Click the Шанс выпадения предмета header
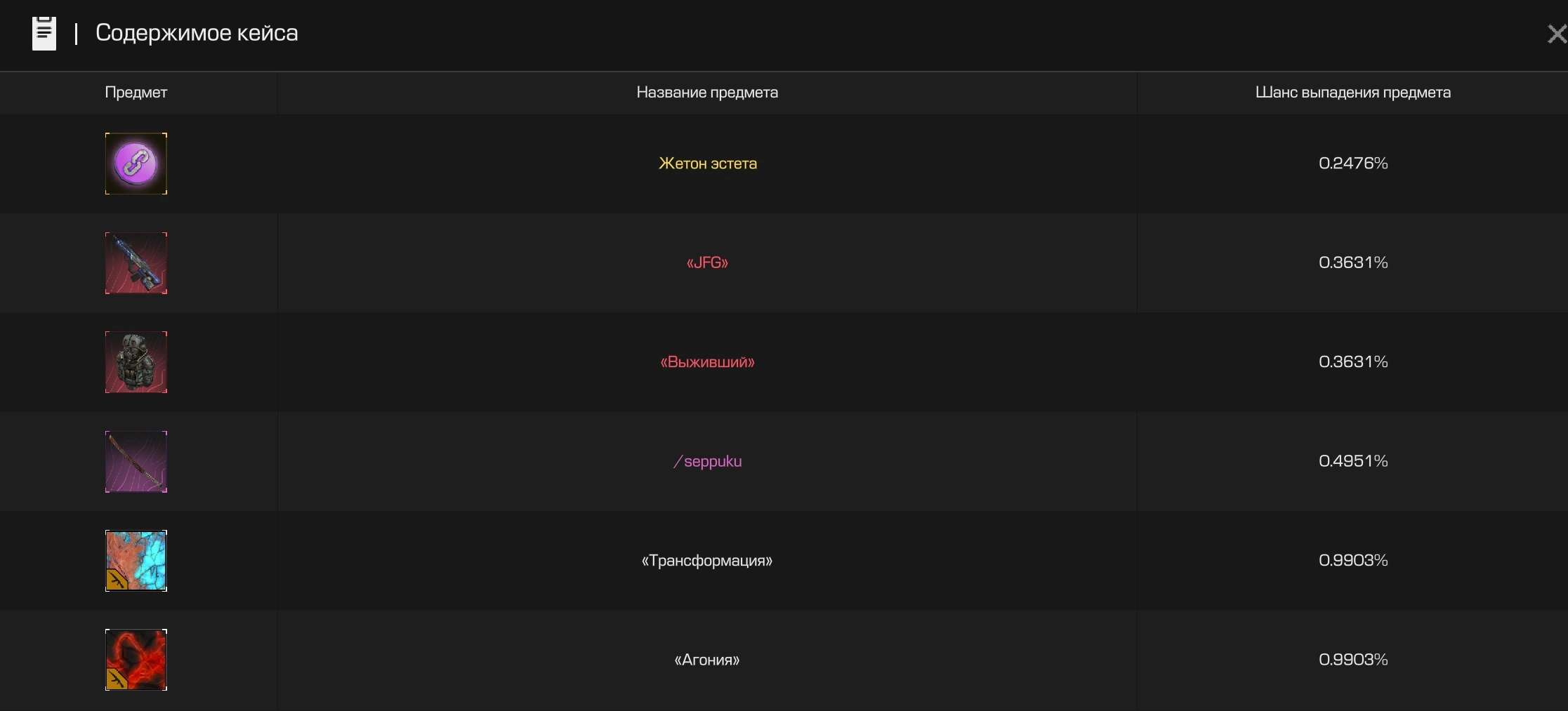The height and width of the screenshot is (711, 1568). tap(1353, 93)
